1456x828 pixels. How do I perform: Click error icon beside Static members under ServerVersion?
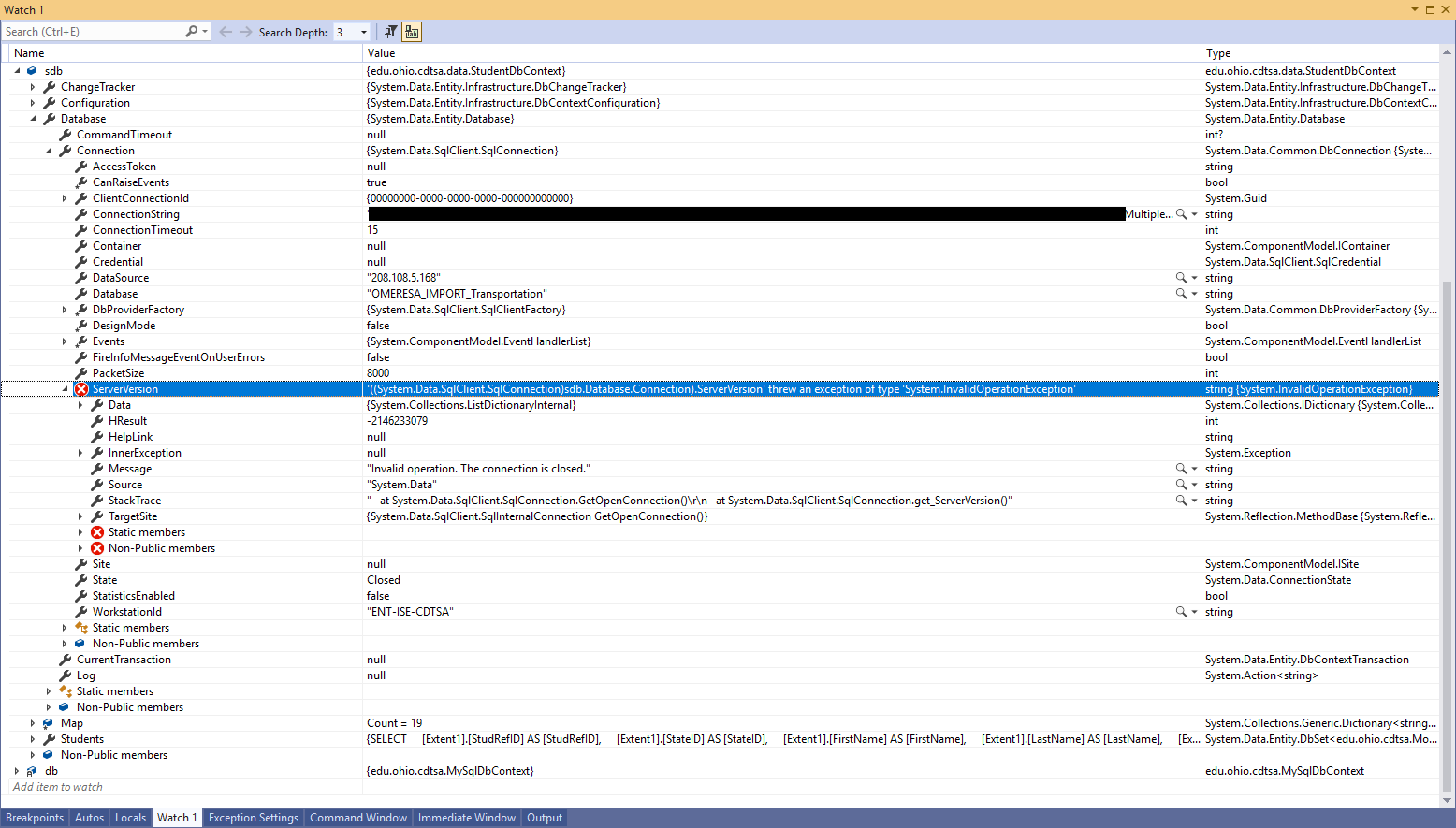tap(97, 532)
